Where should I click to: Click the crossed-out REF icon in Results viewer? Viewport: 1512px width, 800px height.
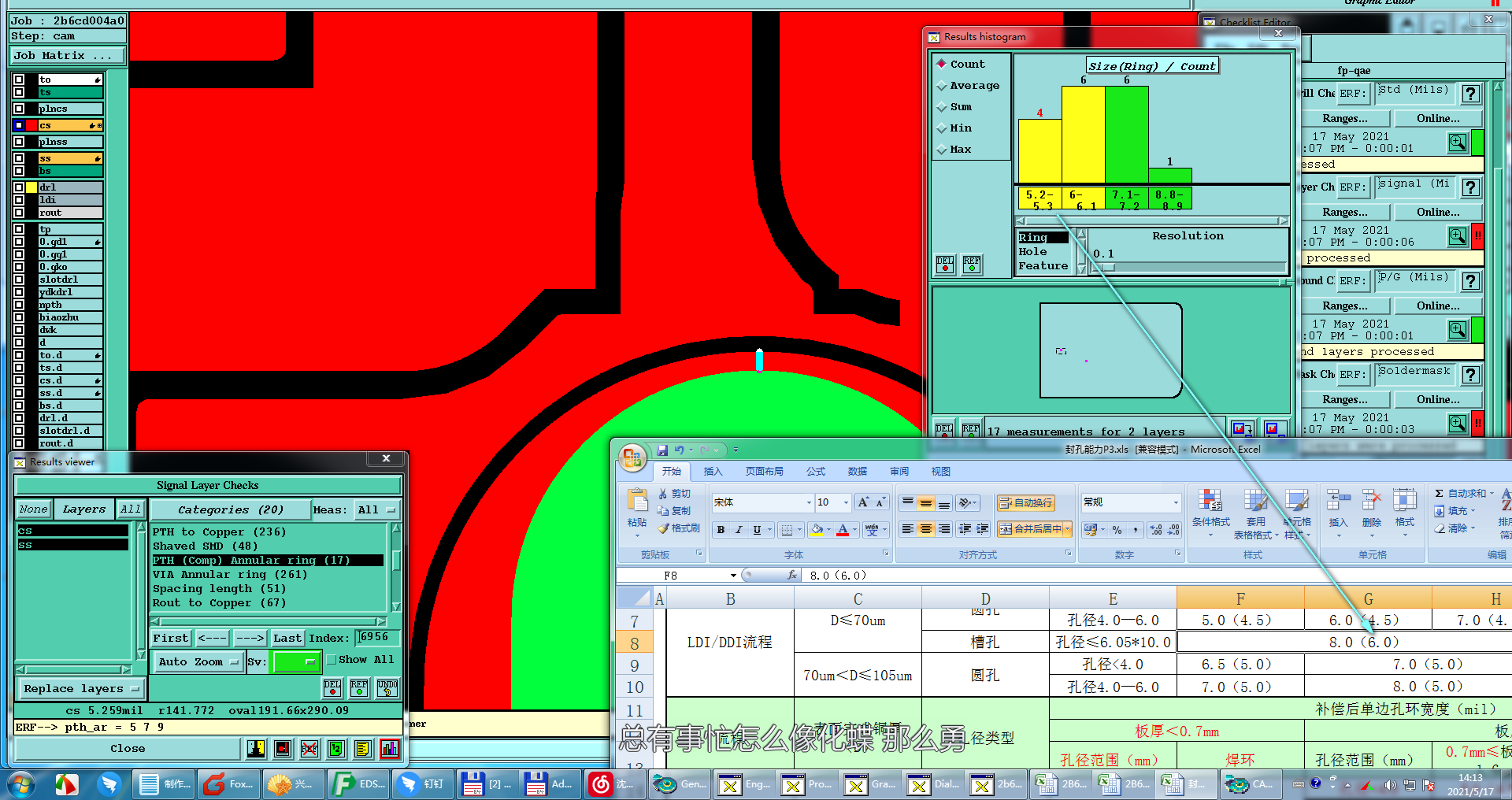[x=309, y=749]
